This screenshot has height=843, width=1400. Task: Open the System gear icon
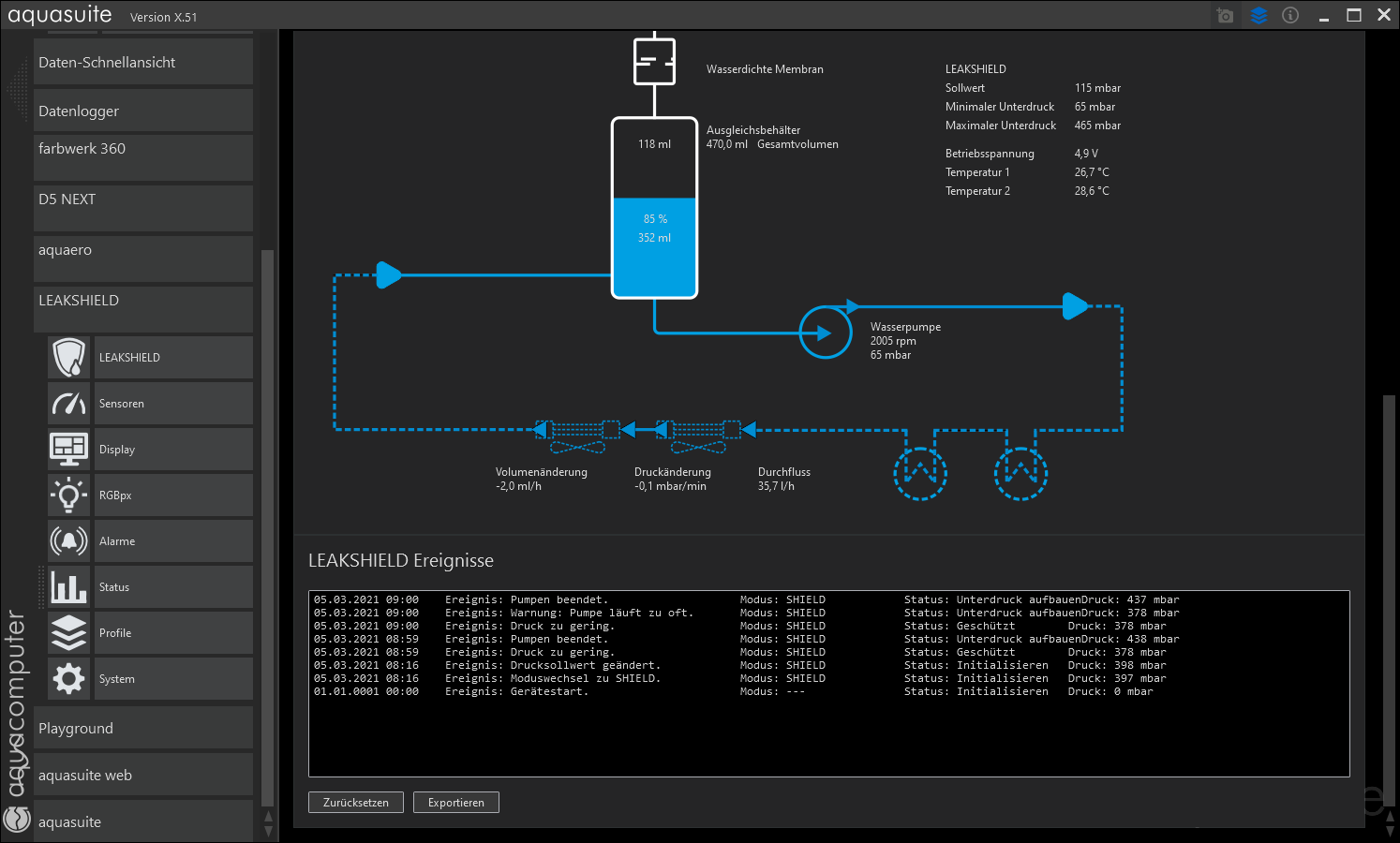(69, 679)
